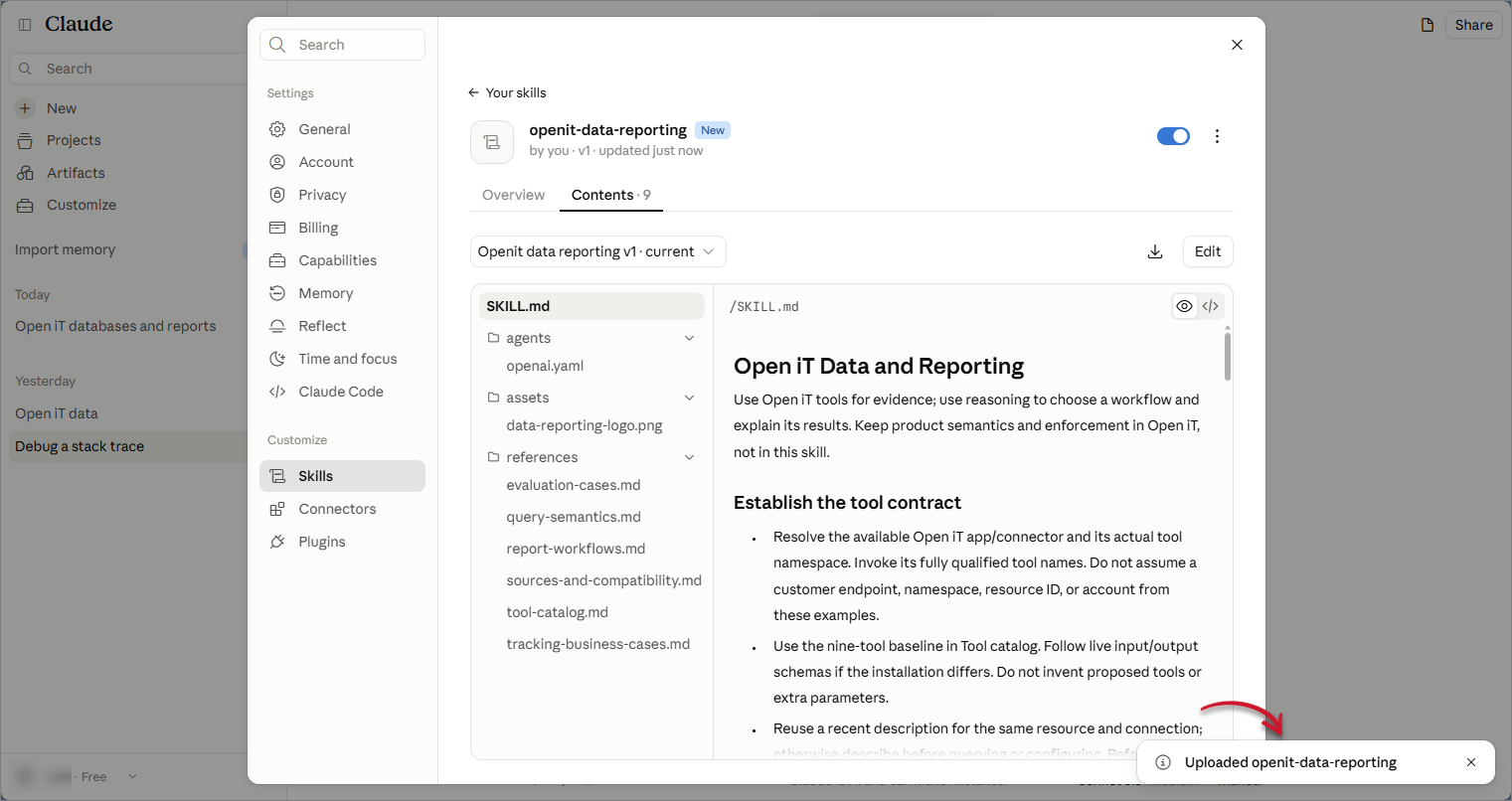Start a New chat in sidebar

(x=62, y=108)
